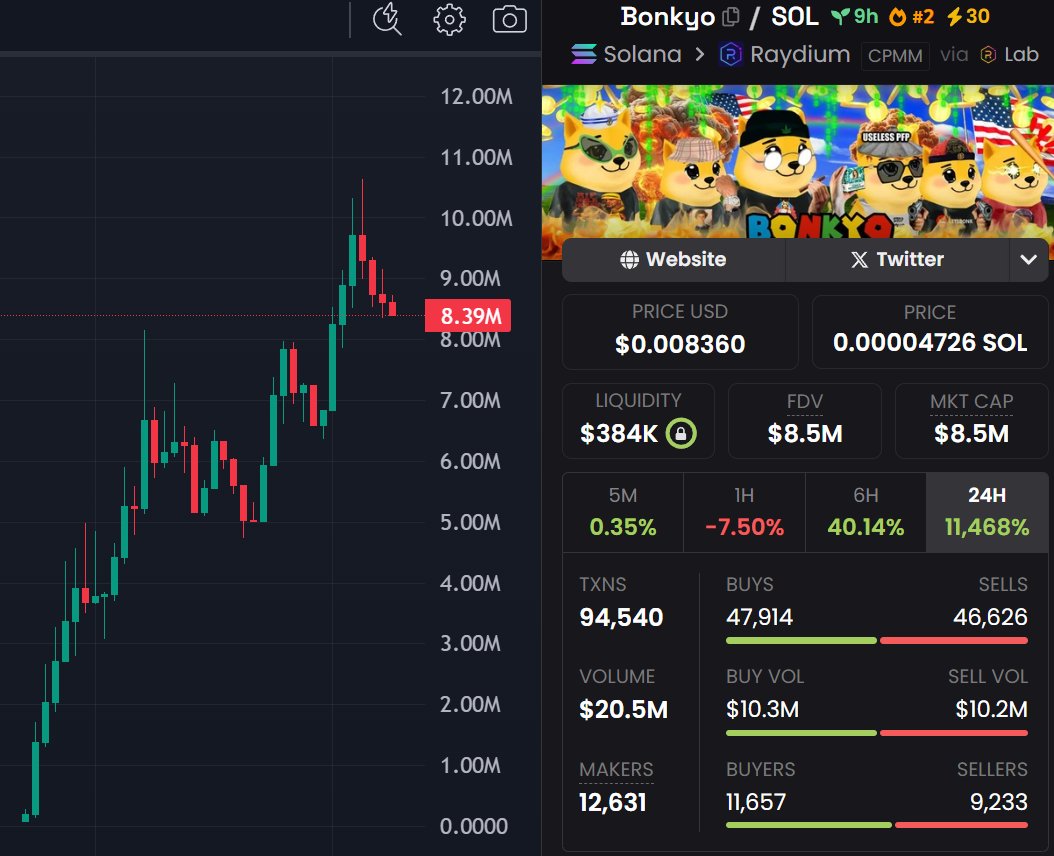Viewport: 1054px width, 856px height.
Task: Click the 5.00M price axis label
Action: coord(471,522)
